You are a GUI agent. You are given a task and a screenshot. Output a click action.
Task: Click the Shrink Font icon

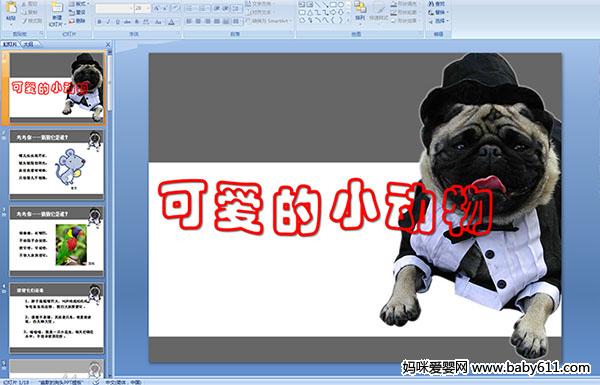165,8
